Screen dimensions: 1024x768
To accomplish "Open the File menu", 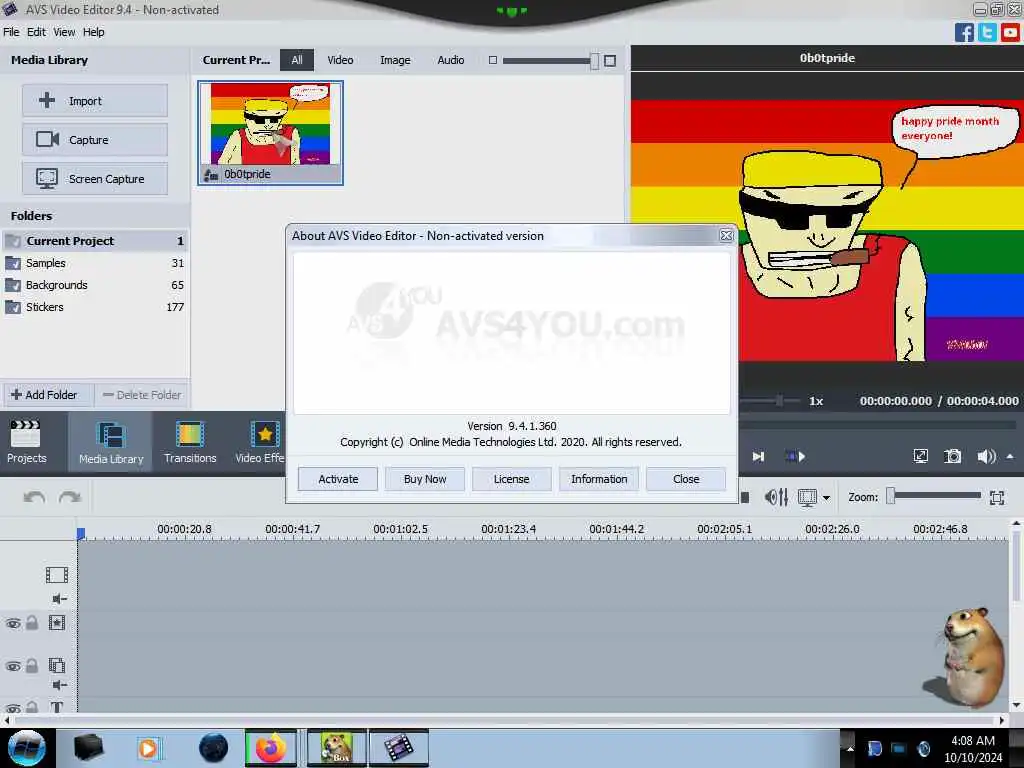I will point(11,32).
